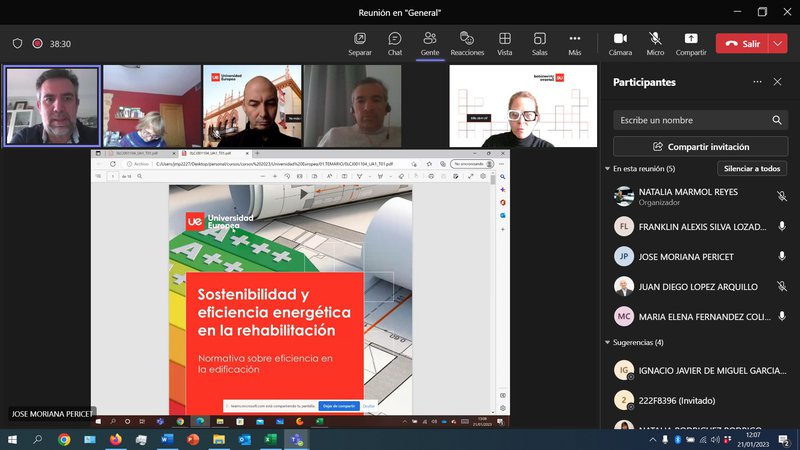This screenshot has width=800, height=450.
Task: Click the video tile with red wall
Action: click(152, 106)
